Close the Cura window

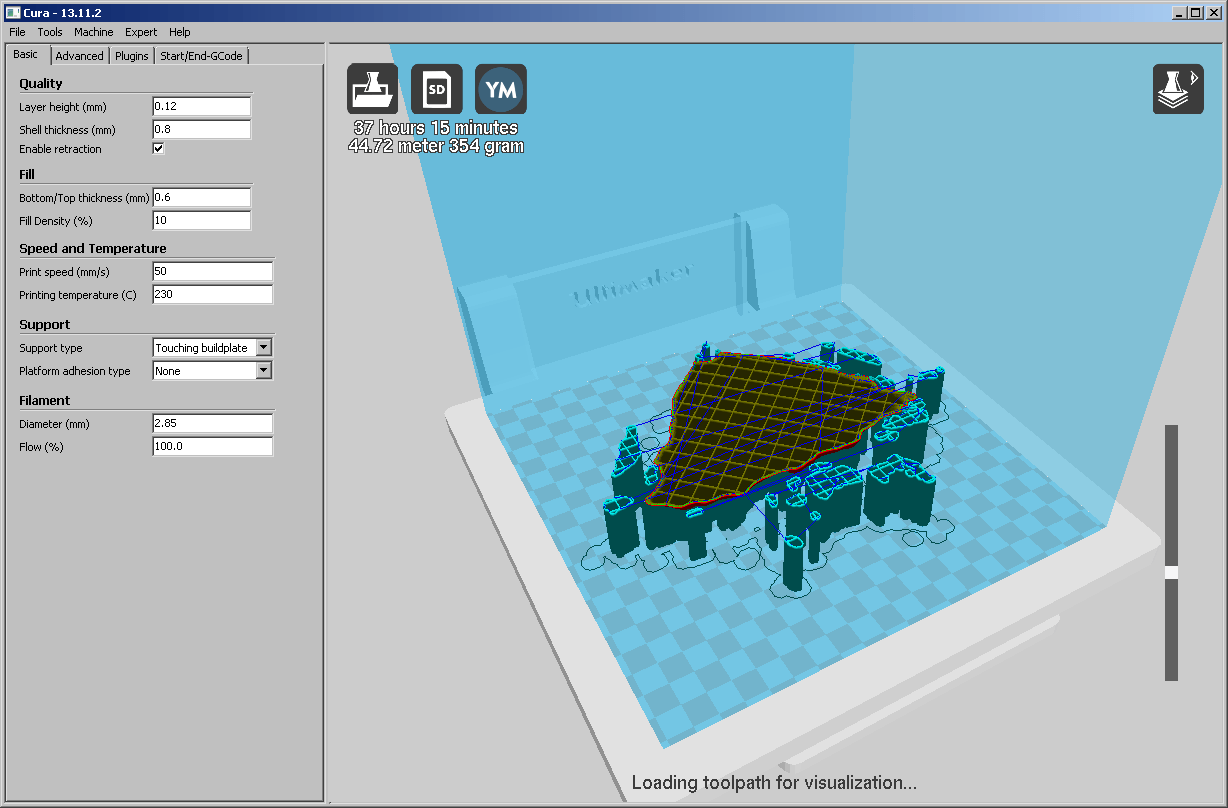pos(1214,12)
